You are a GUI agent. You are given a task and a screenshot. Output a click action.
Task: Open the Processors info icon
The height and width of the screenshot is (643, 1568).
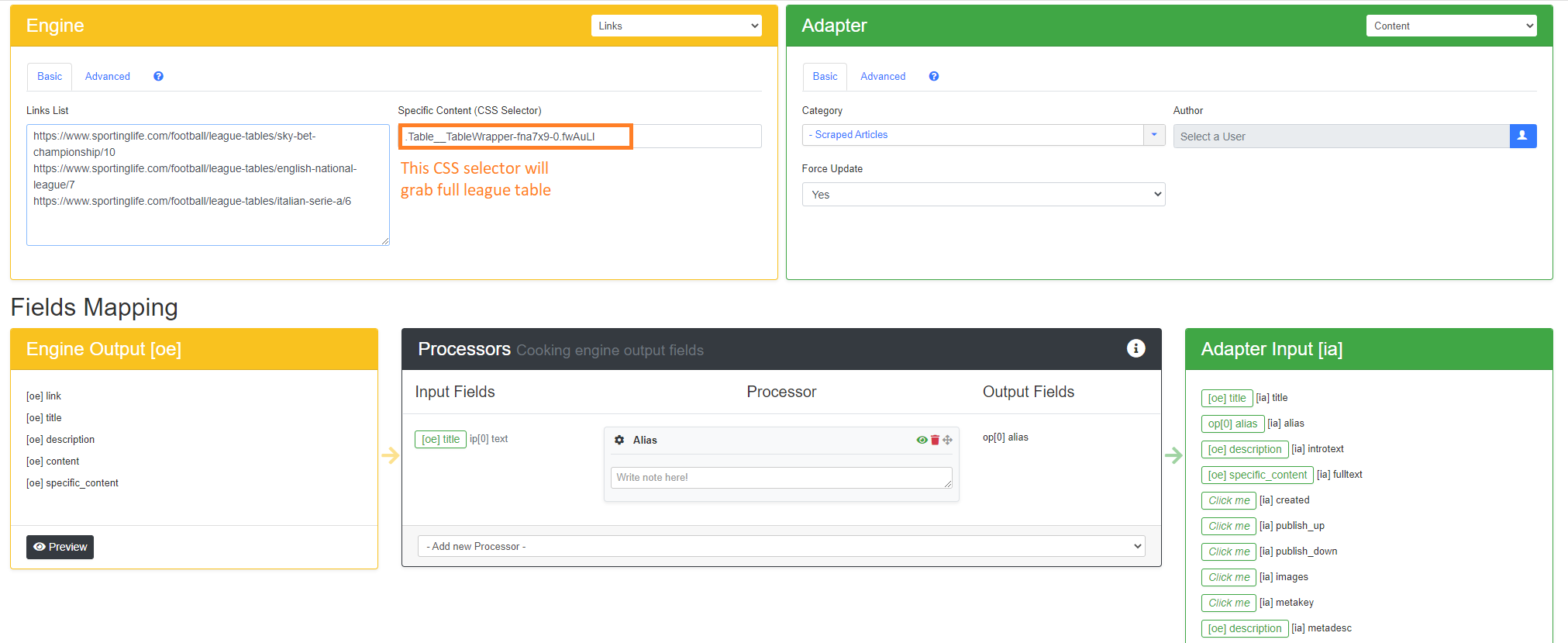(1136, 348)
